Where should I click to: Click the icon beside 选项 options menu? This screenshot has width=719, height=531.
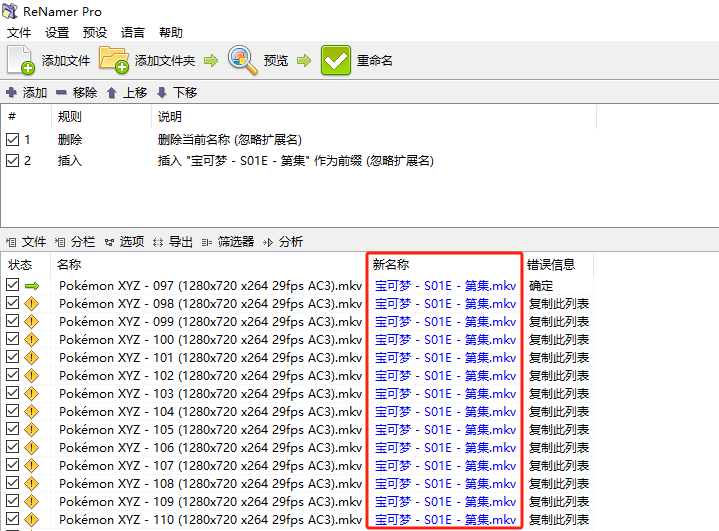pos(109,242)
